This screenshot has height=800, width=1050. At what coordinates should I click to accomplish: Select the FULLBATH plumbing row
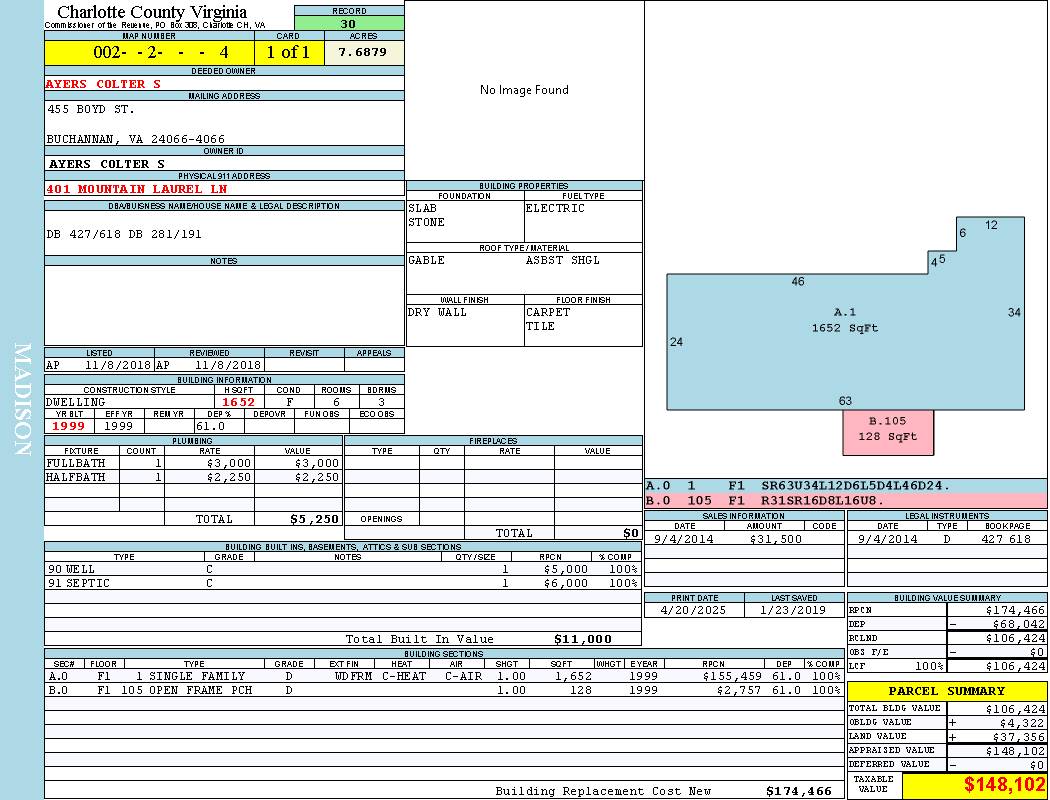(x=193, y=464)
